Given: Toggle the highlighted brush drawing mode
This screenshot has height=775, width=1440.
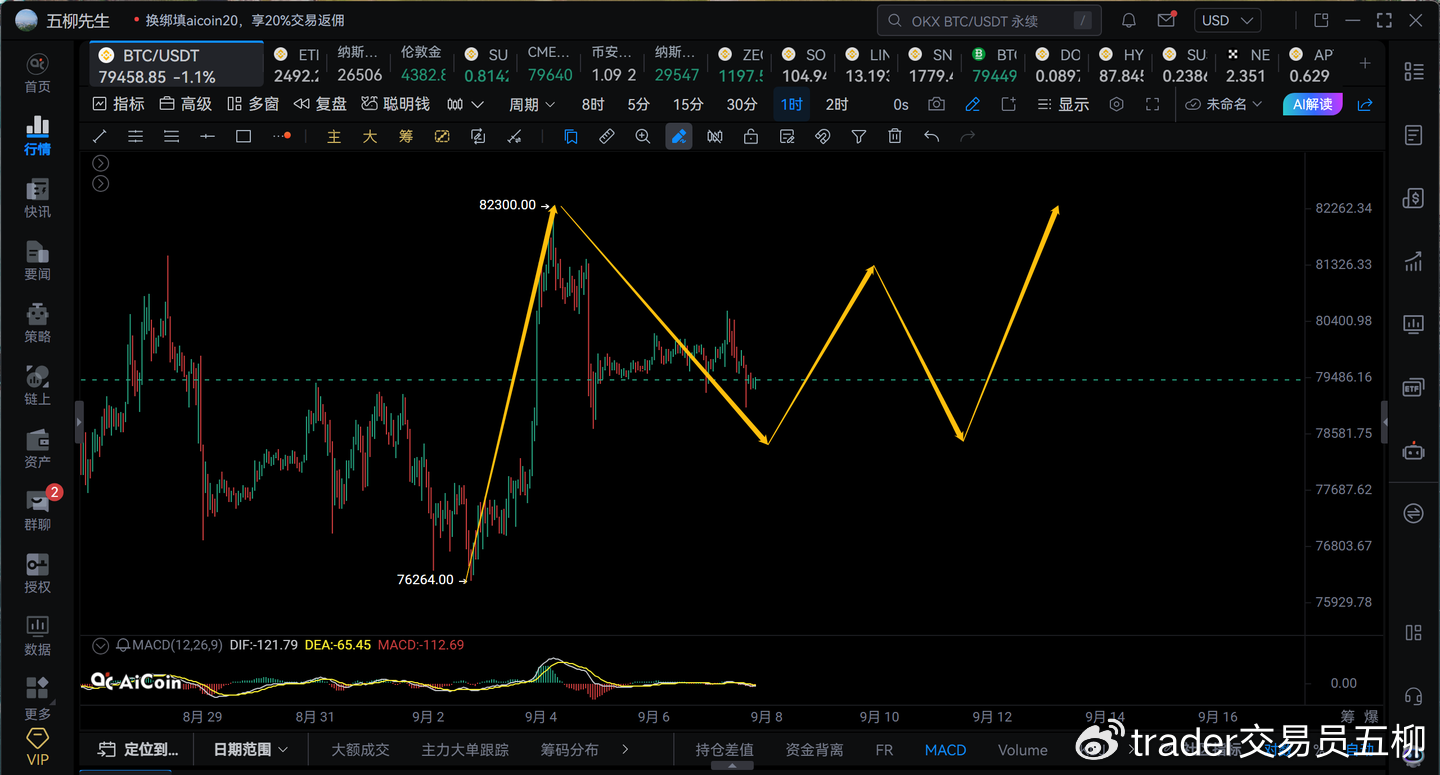Looking at the screenshot, I should coord(679,137).
